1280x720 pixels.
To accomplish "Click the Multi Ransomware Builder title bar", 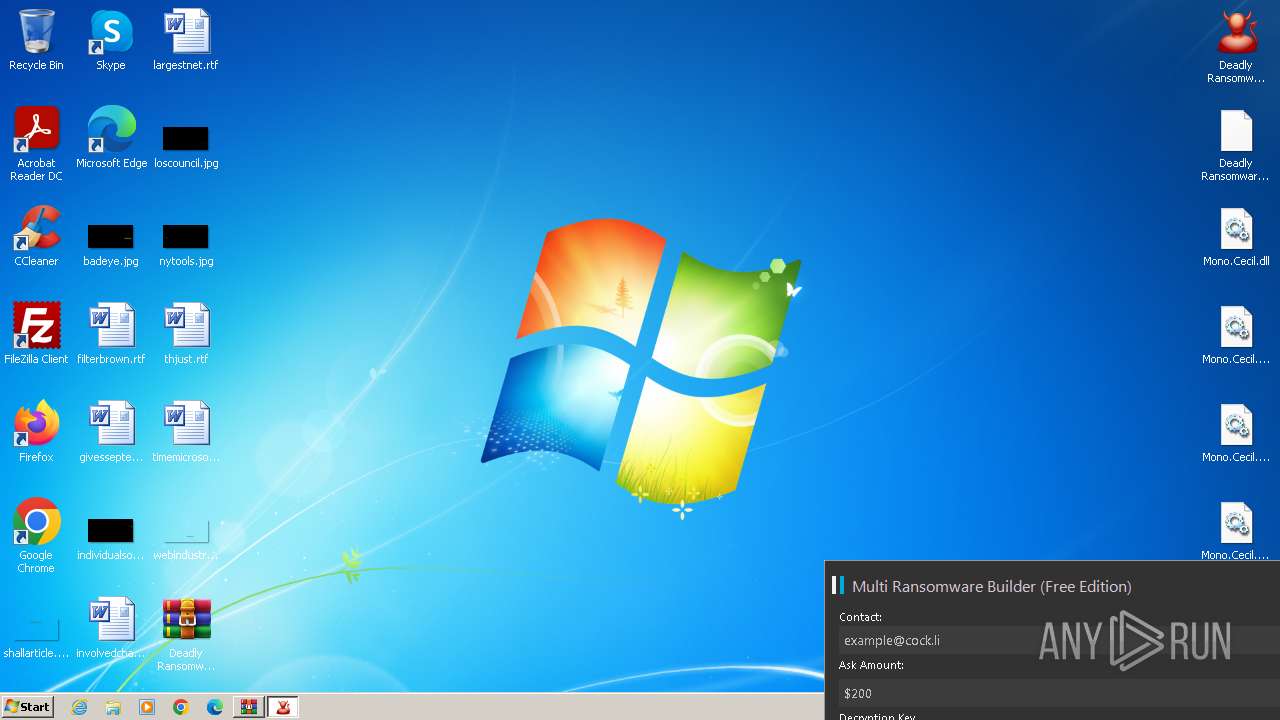I will [x=1052, y=586].
